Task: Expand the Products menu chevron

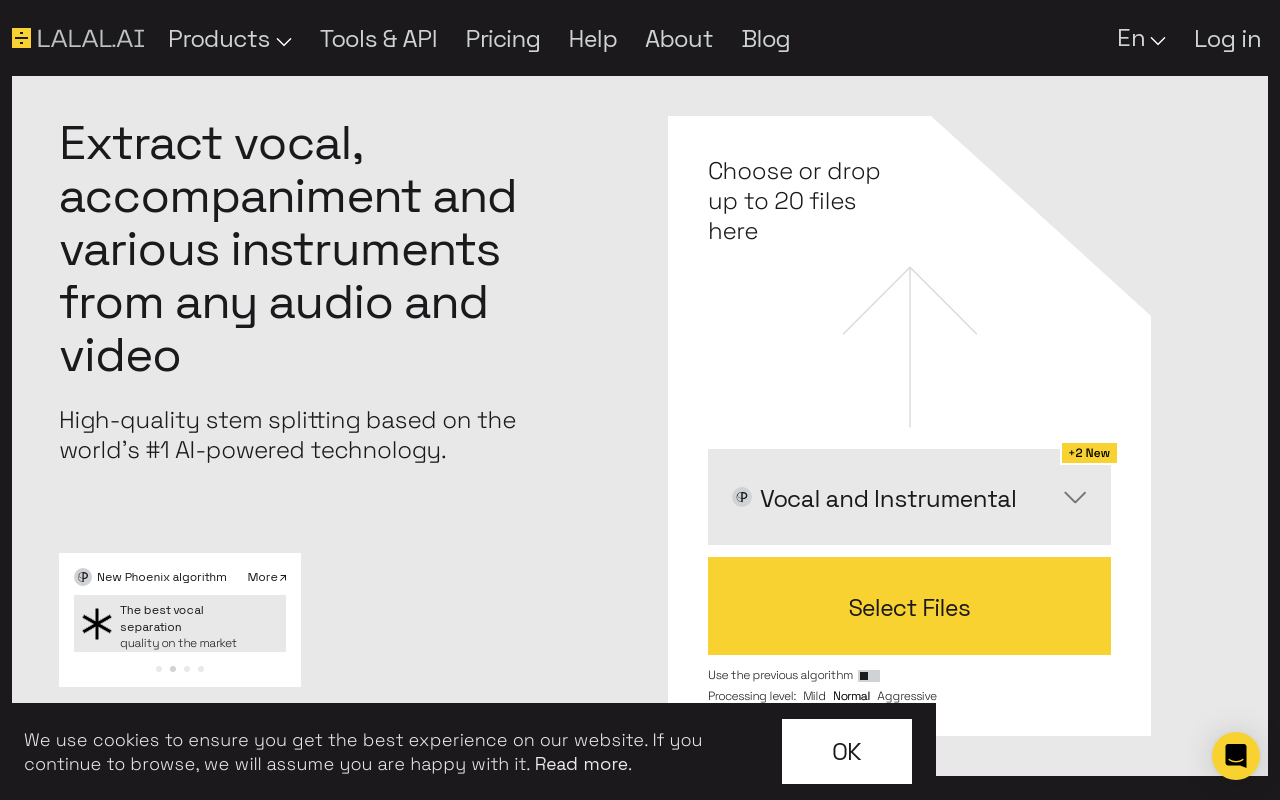Action: pyautogui.click(x=284, y=42)
